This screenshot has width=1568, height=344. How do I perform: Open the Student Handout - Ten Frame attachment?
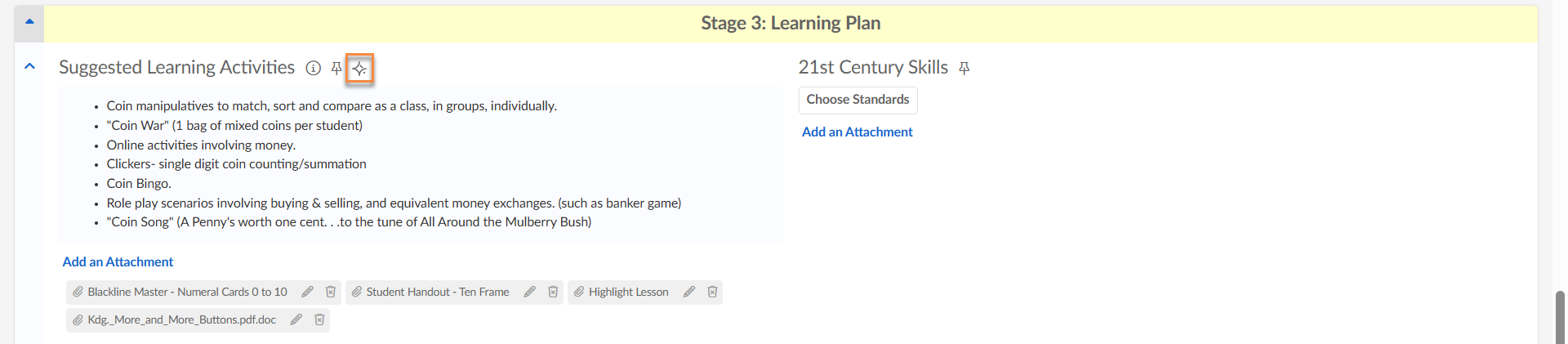pos(437,292)
